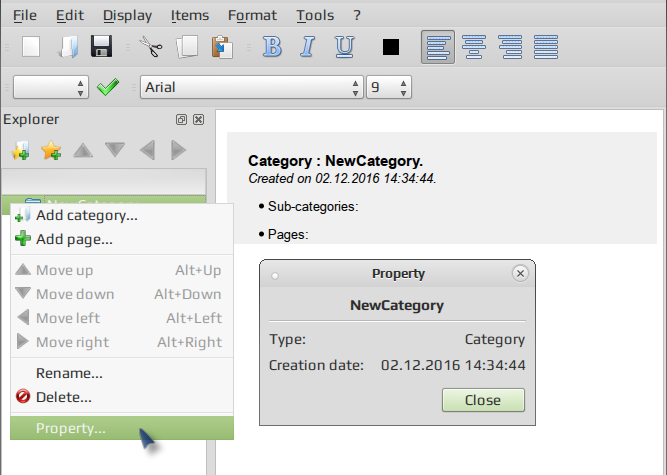Toggle bold formatting
Viewport: 667px width, 475px height.
(272, 46)
